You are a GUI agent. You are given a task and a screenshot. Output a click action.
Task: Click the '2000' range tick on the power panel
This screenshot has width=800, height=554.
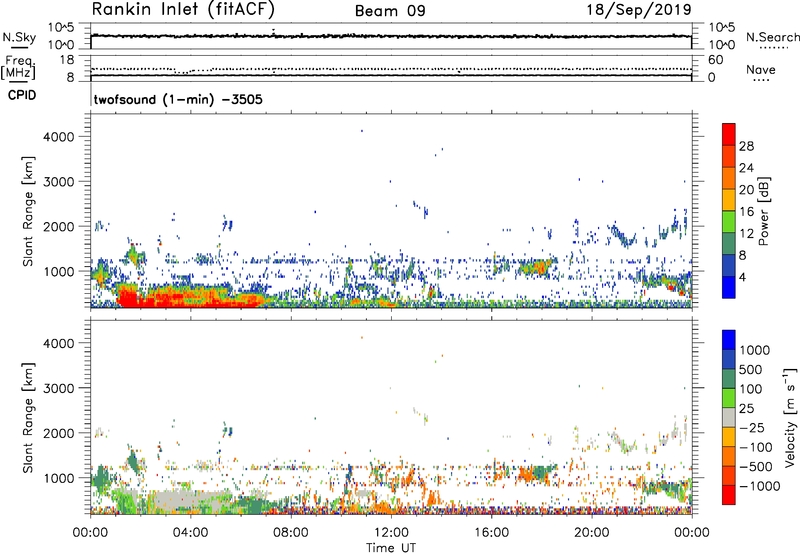click(58, 226)
